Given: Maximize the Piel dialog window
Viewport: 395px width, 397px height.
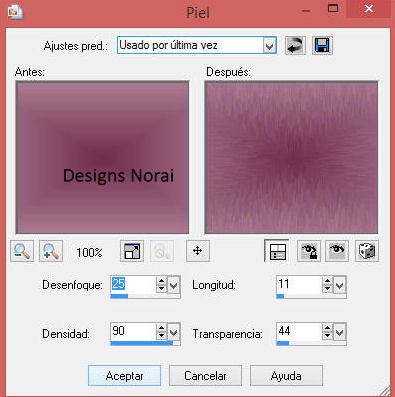Looking at the screenshot, I should coord(333,9).
